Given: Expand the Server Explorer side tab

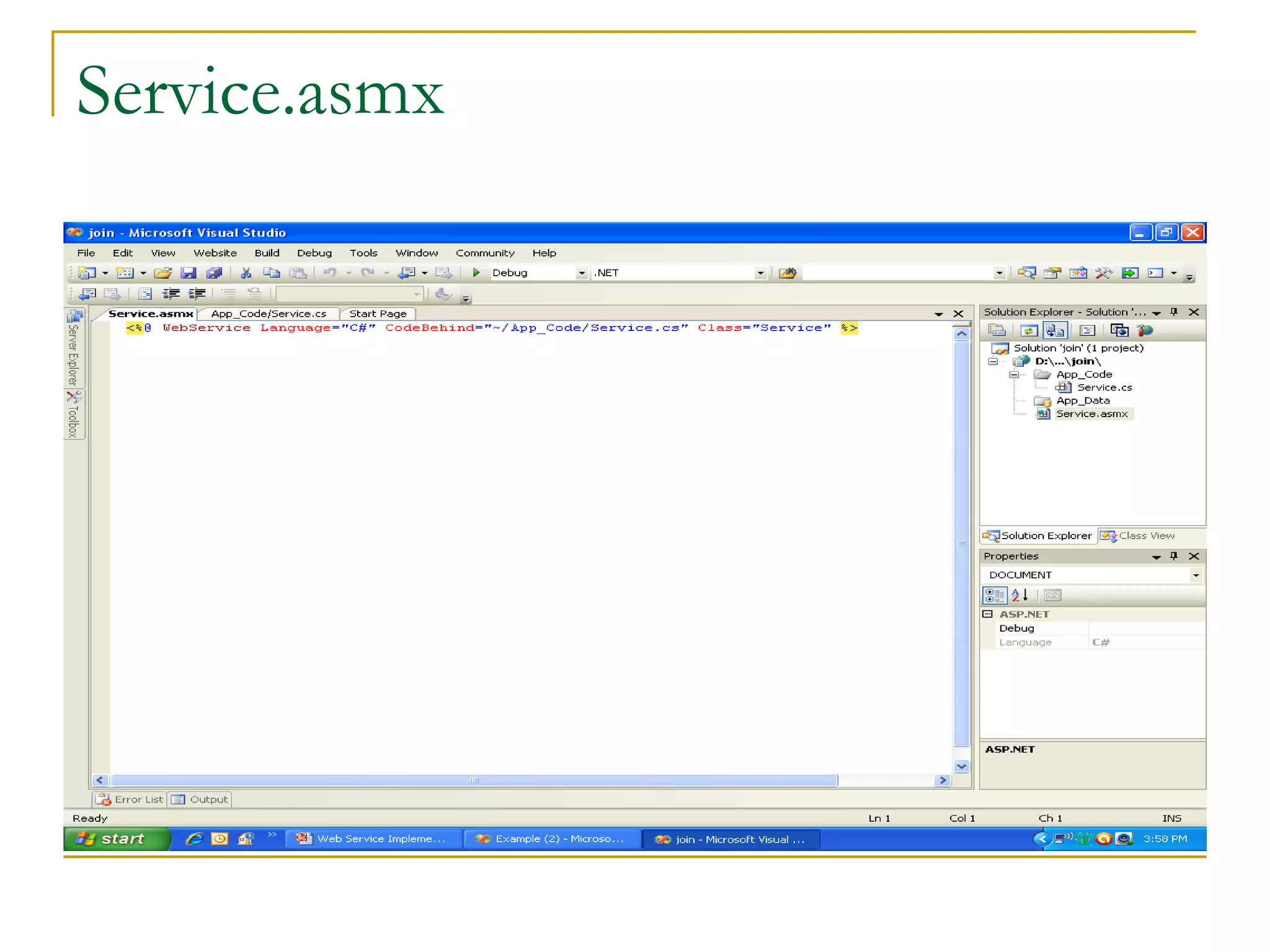Looking at the screenshot, I should [x=74, y=348].
